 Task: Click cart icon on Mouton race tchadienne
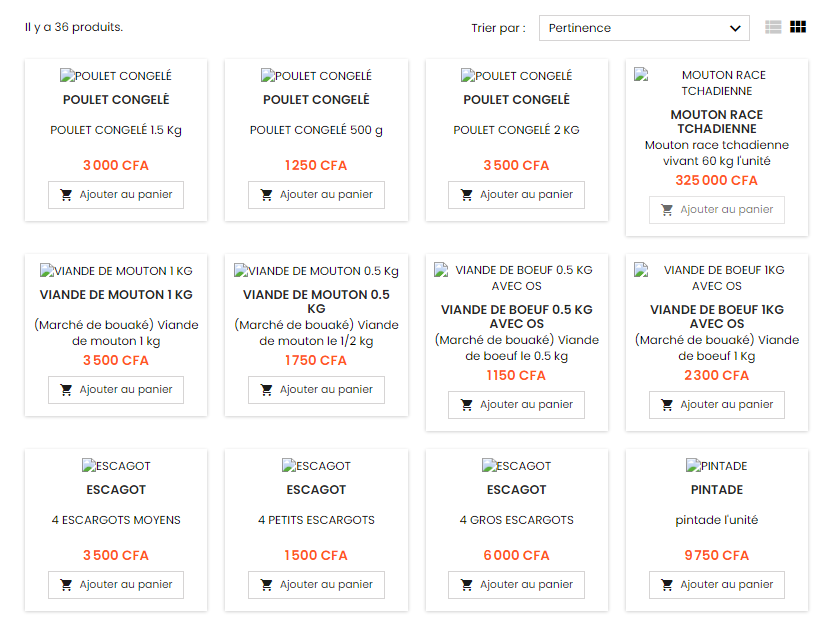coord(667,210)
